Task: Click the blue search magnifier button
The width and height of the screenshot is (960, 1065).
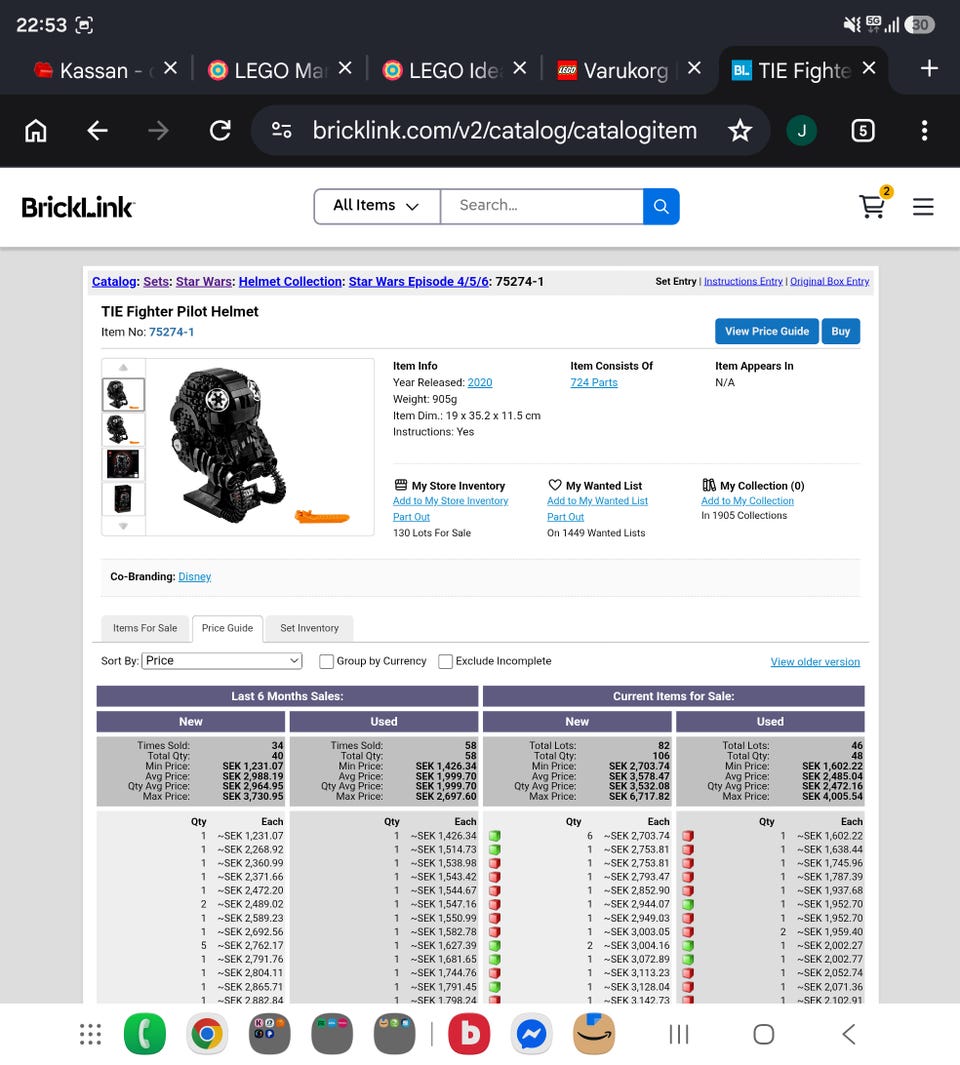Action: [x=661, y=206]
